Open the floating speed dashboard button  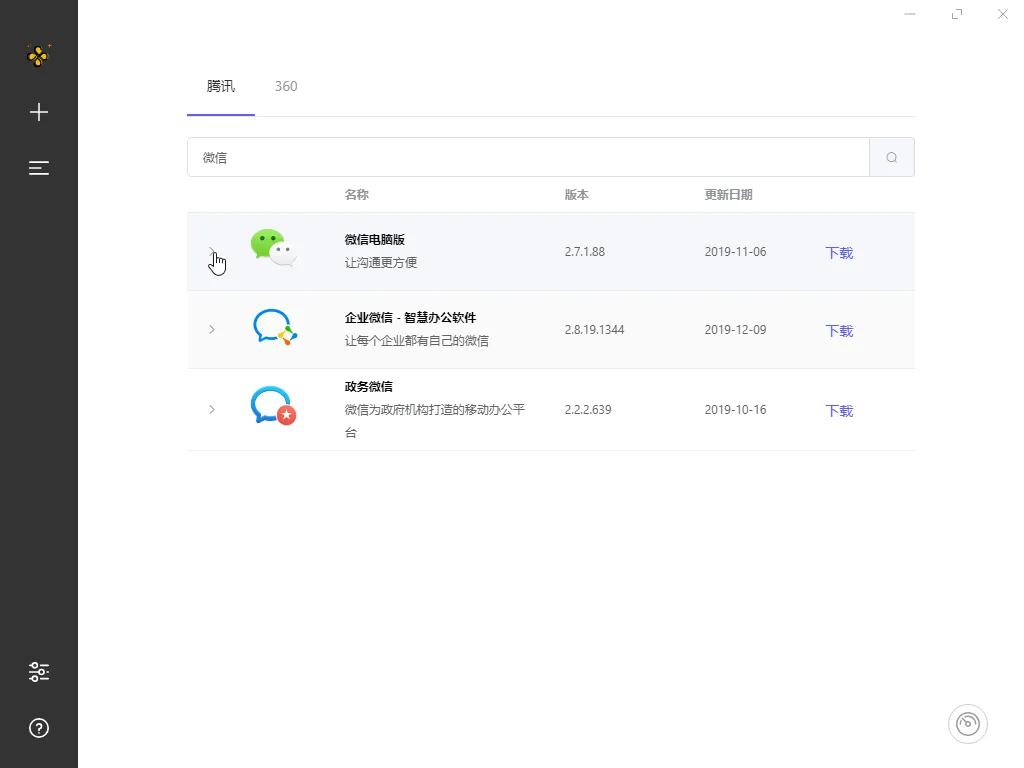967,723
